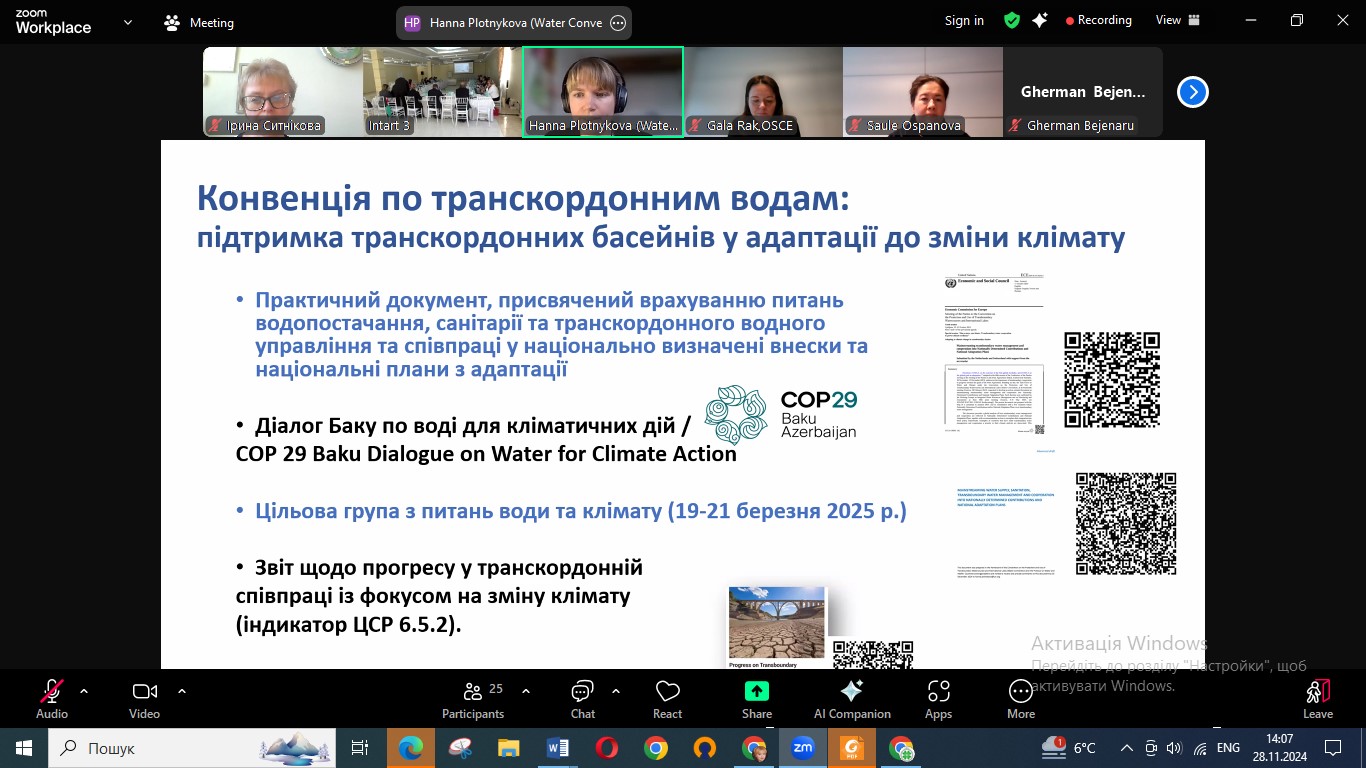Open the Chat panel
1366x768 pixels.
coord(582,699)
